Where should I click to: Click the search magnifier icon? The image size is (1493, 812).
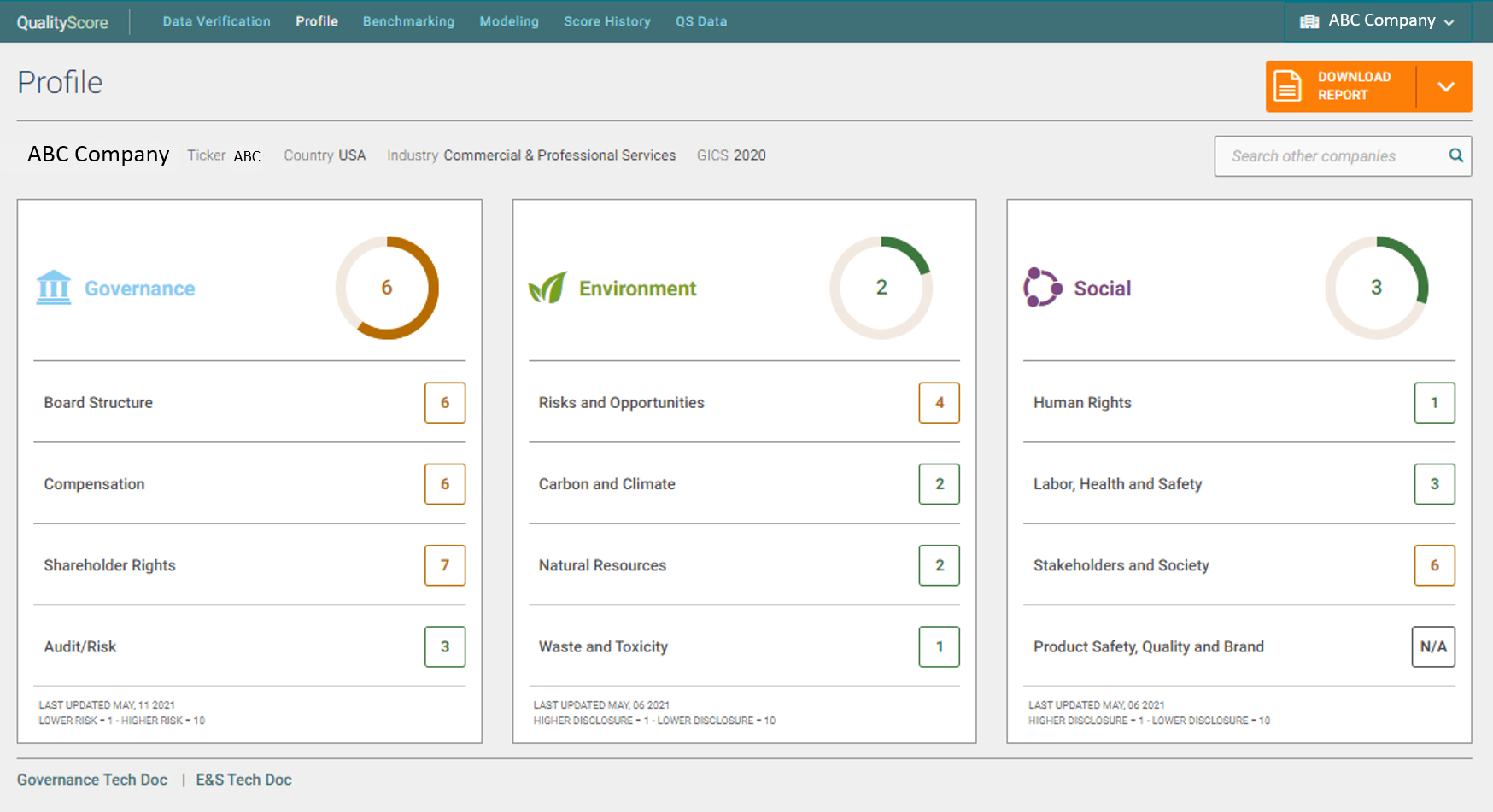[1456, 155]
